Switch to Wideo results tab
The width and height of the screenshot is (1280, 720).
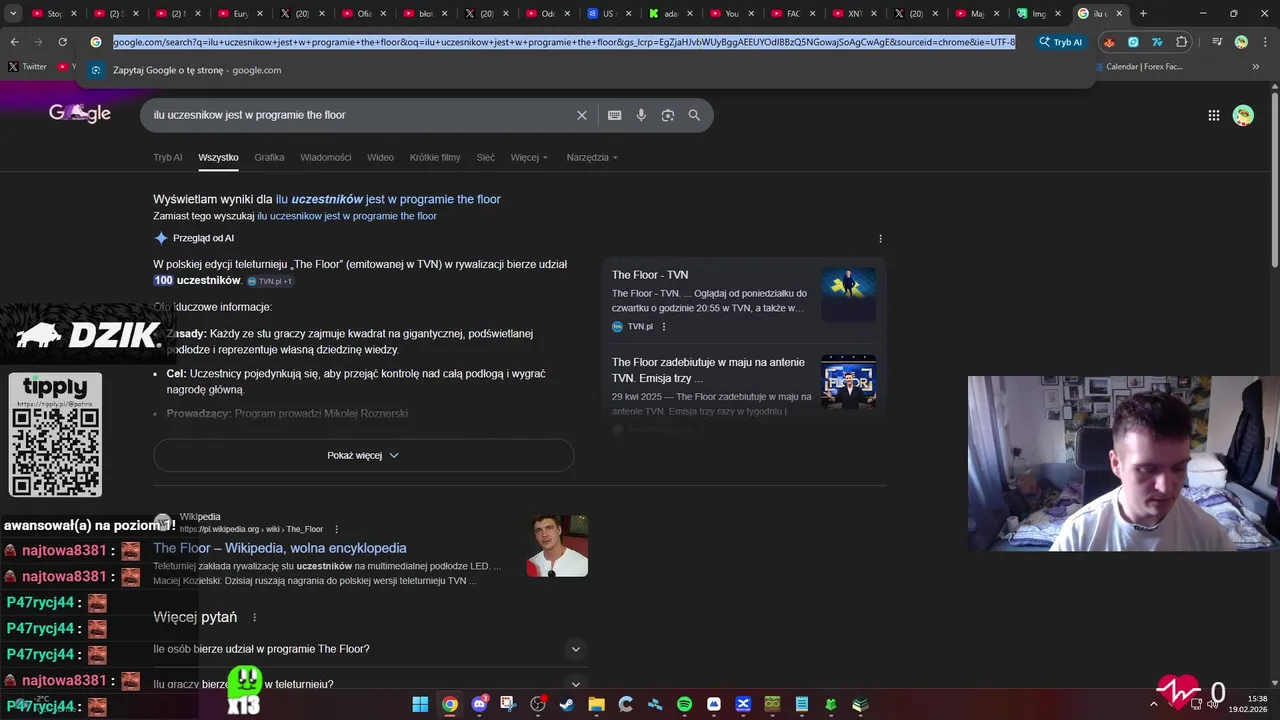click(380, 157)
